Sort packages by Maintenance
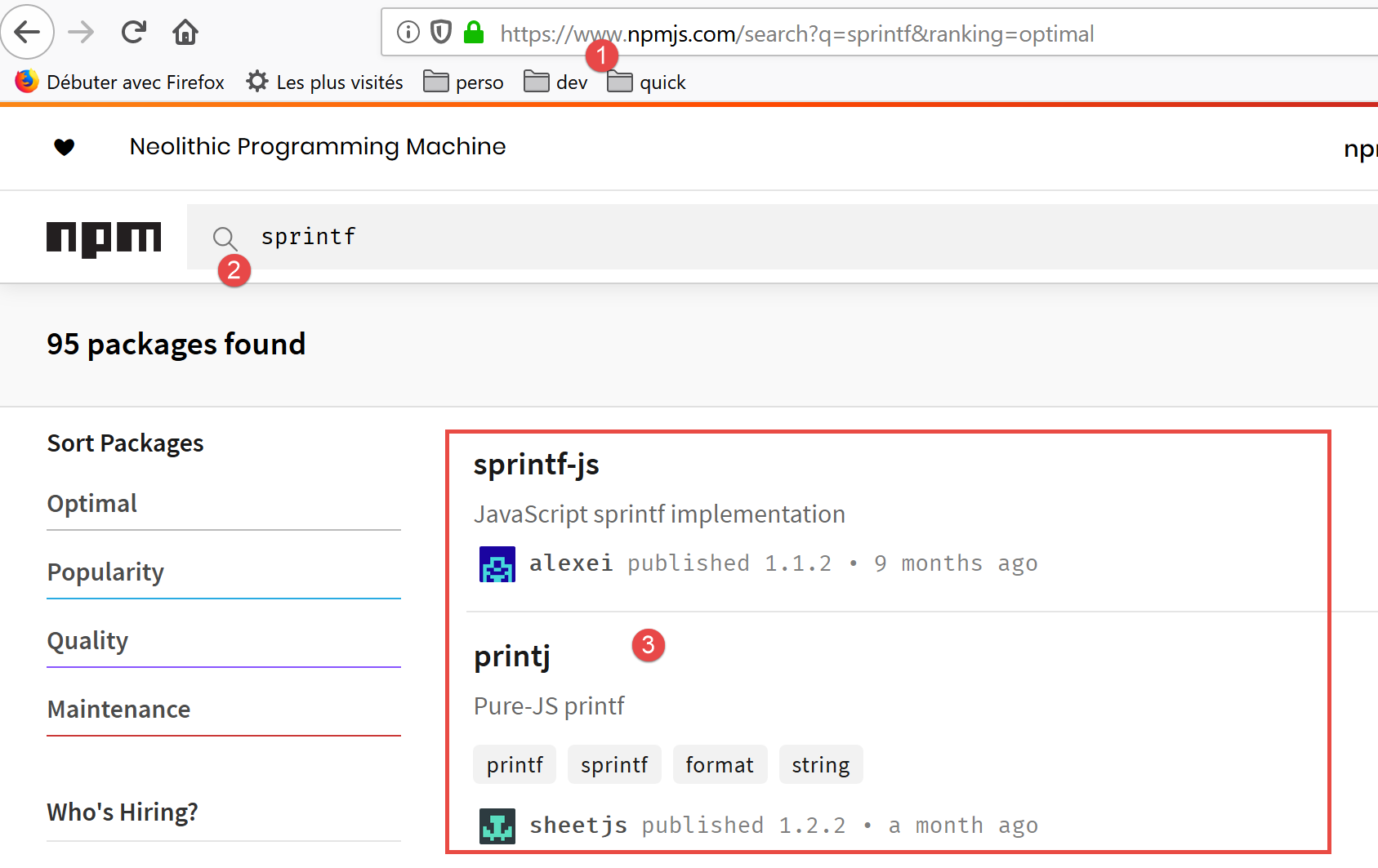 coord(118,710)
